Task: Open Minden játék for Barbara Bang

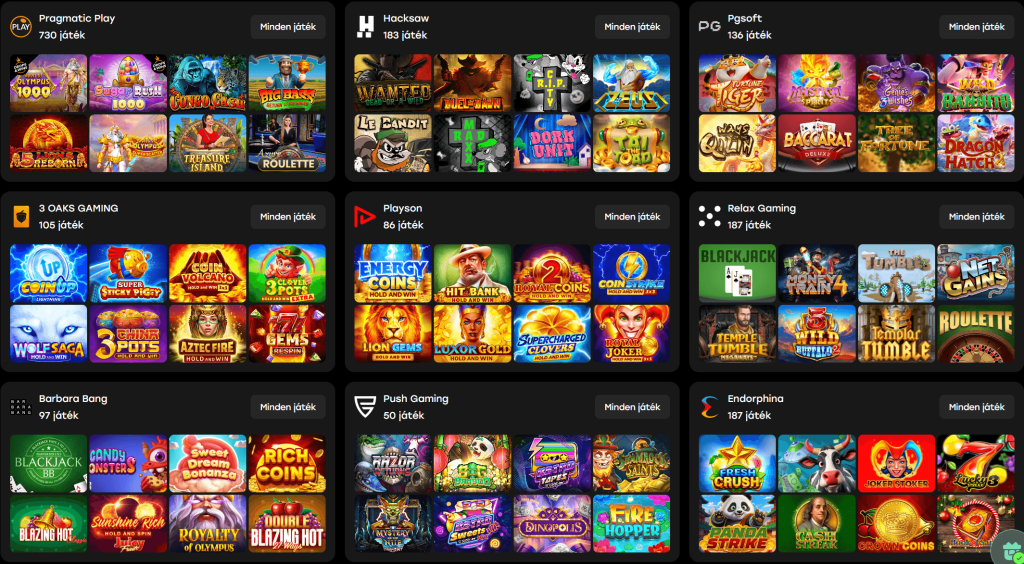Action: [x=288, y=407]
